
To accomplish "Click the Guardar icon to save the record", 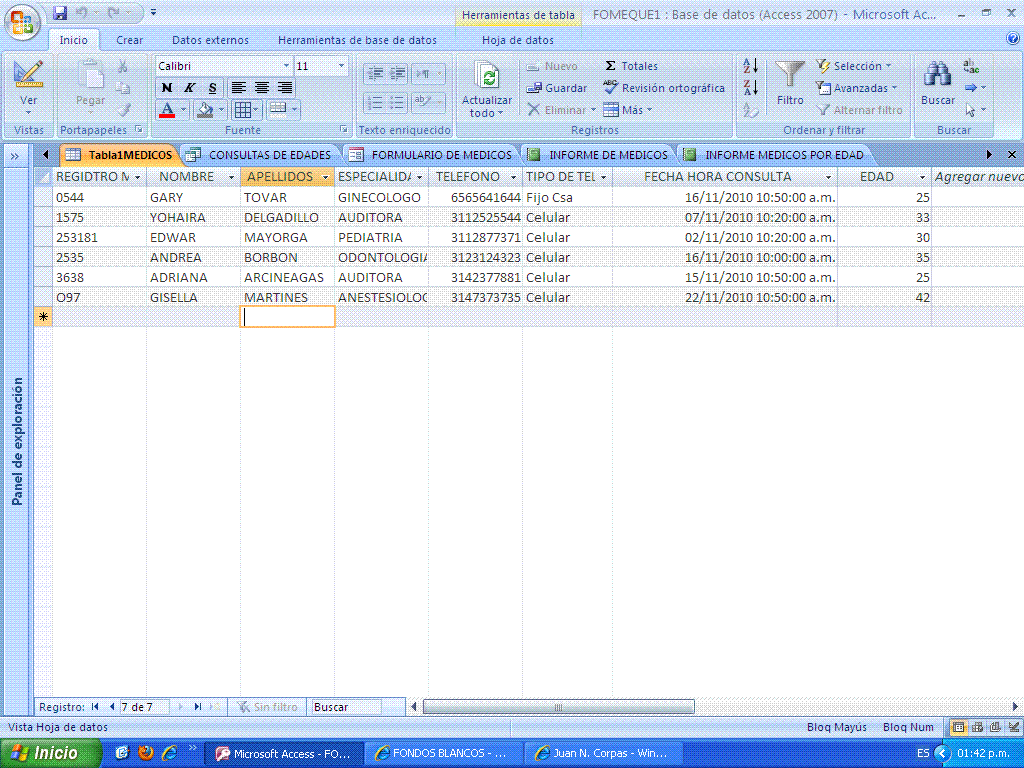I will coord(556,87).
